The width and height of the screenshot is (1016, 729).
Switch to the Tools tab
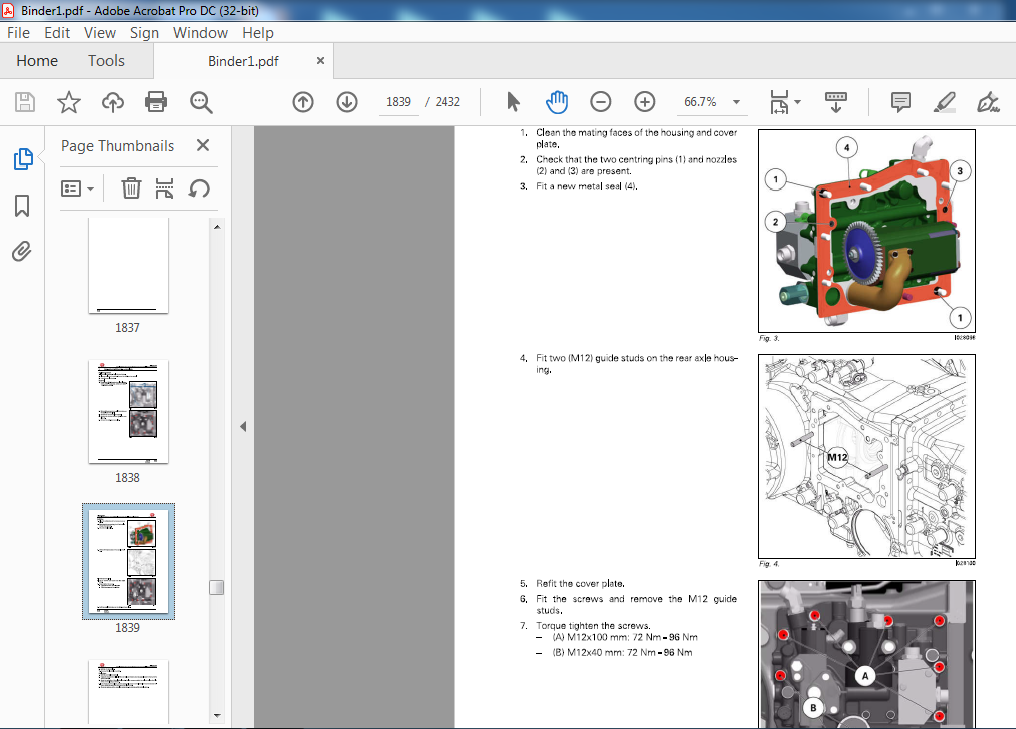click(x=106, y=61)
